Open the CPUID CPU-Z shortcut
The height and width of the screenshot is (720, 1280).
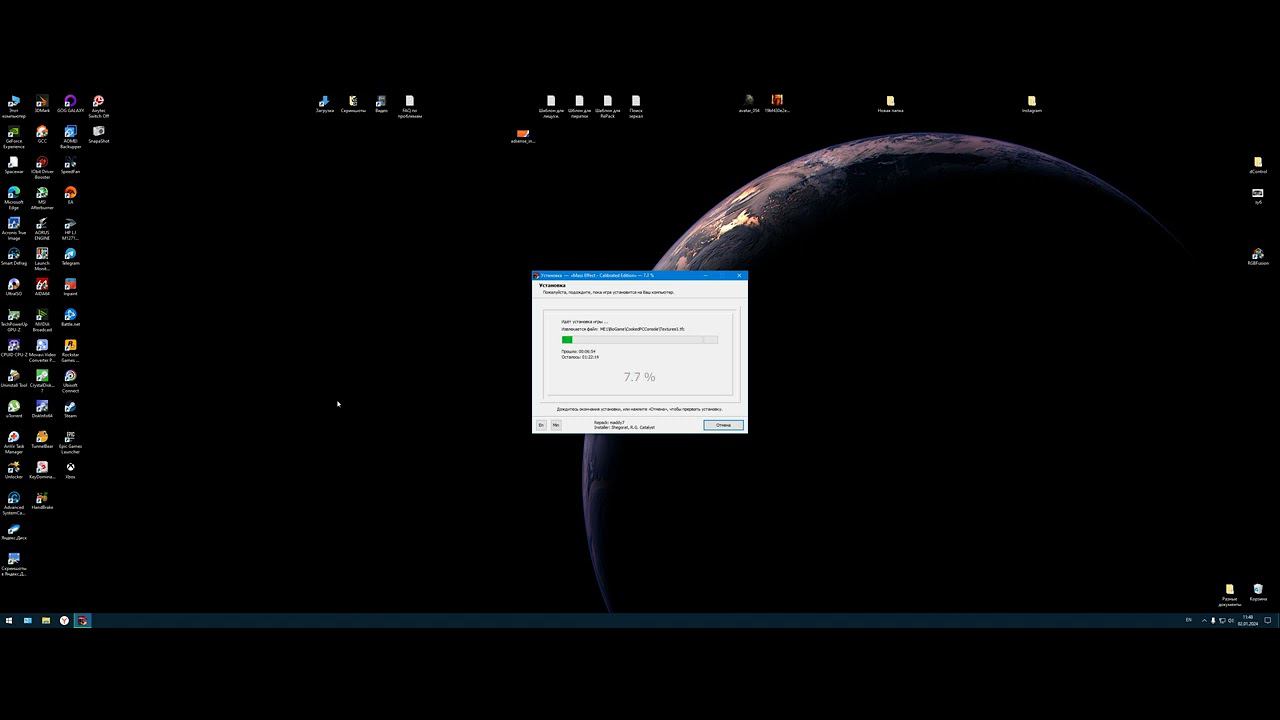14,349
